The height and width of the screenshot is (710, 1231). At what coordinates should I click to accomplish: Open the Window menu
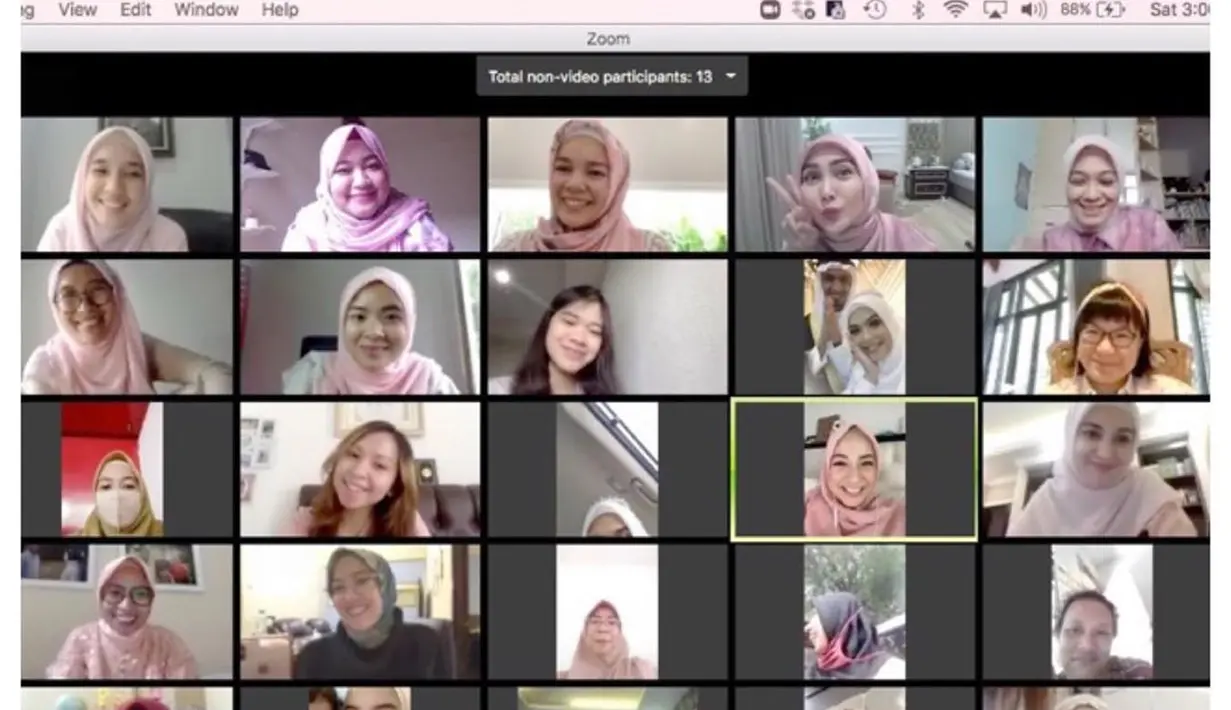click(206, 10)
